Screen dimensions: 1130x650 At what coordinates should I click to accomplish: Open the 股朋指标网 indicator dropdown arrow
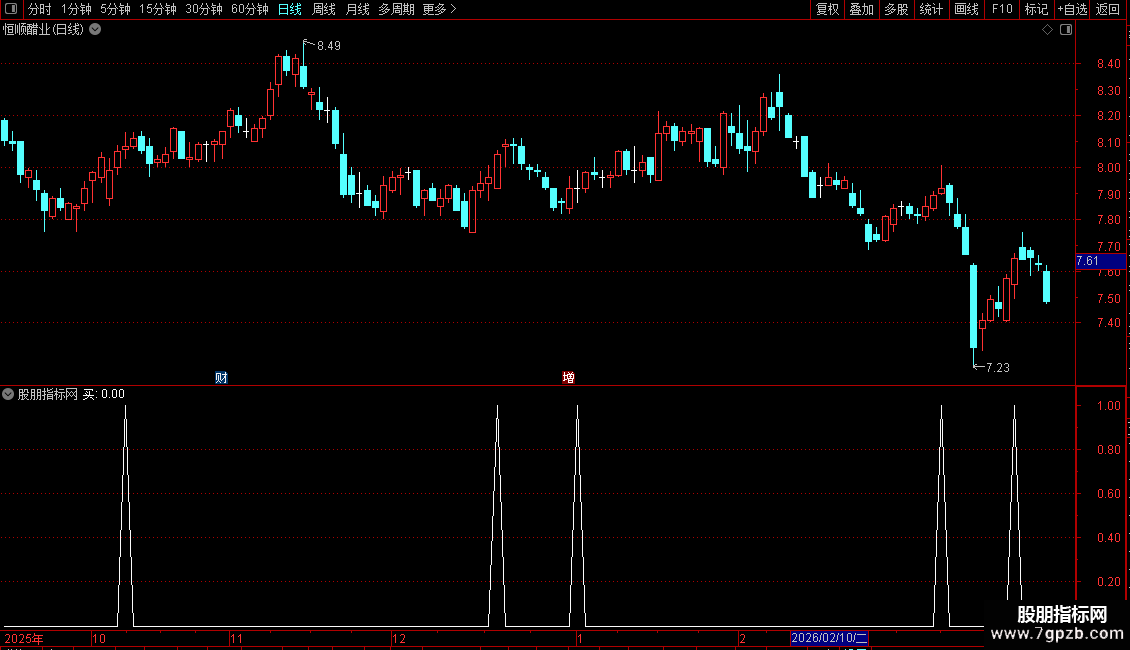[x=8, y=394]
